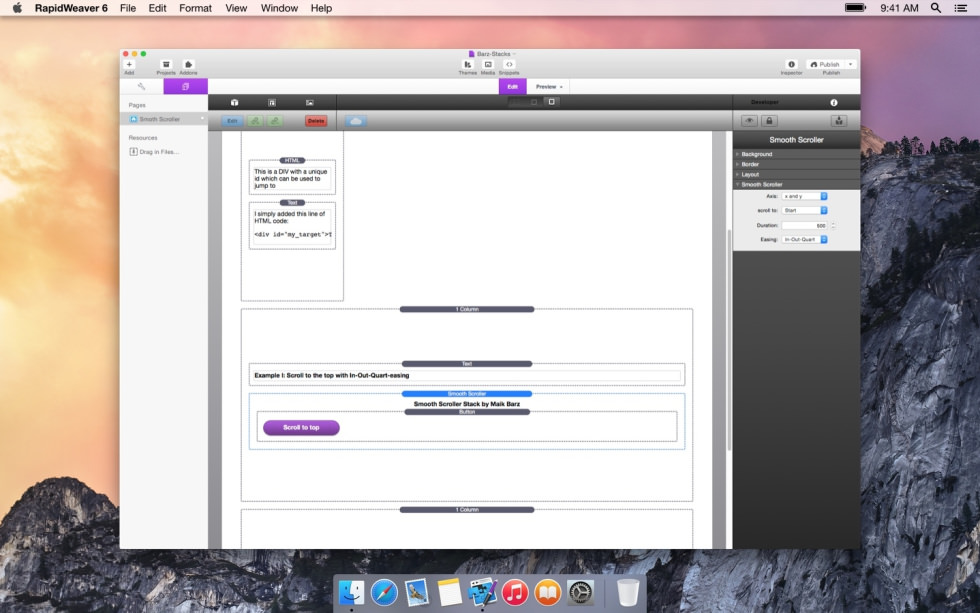The width and height of the screenshot is (980, 613).
Task: Open System Preferences from the Dock
Action: [x=580, y=592]
